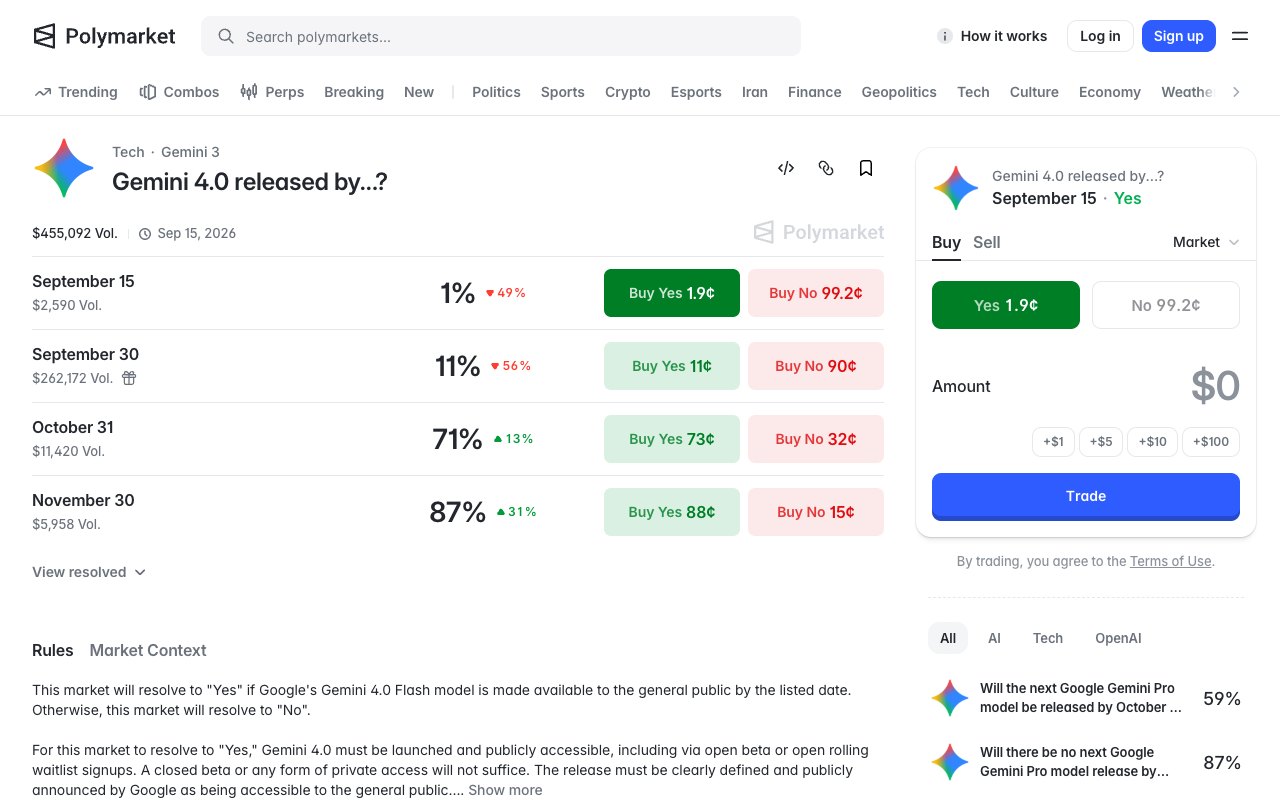
Task: Open next Gemini Pro by October market thumbnail
Action: point(950,698)
